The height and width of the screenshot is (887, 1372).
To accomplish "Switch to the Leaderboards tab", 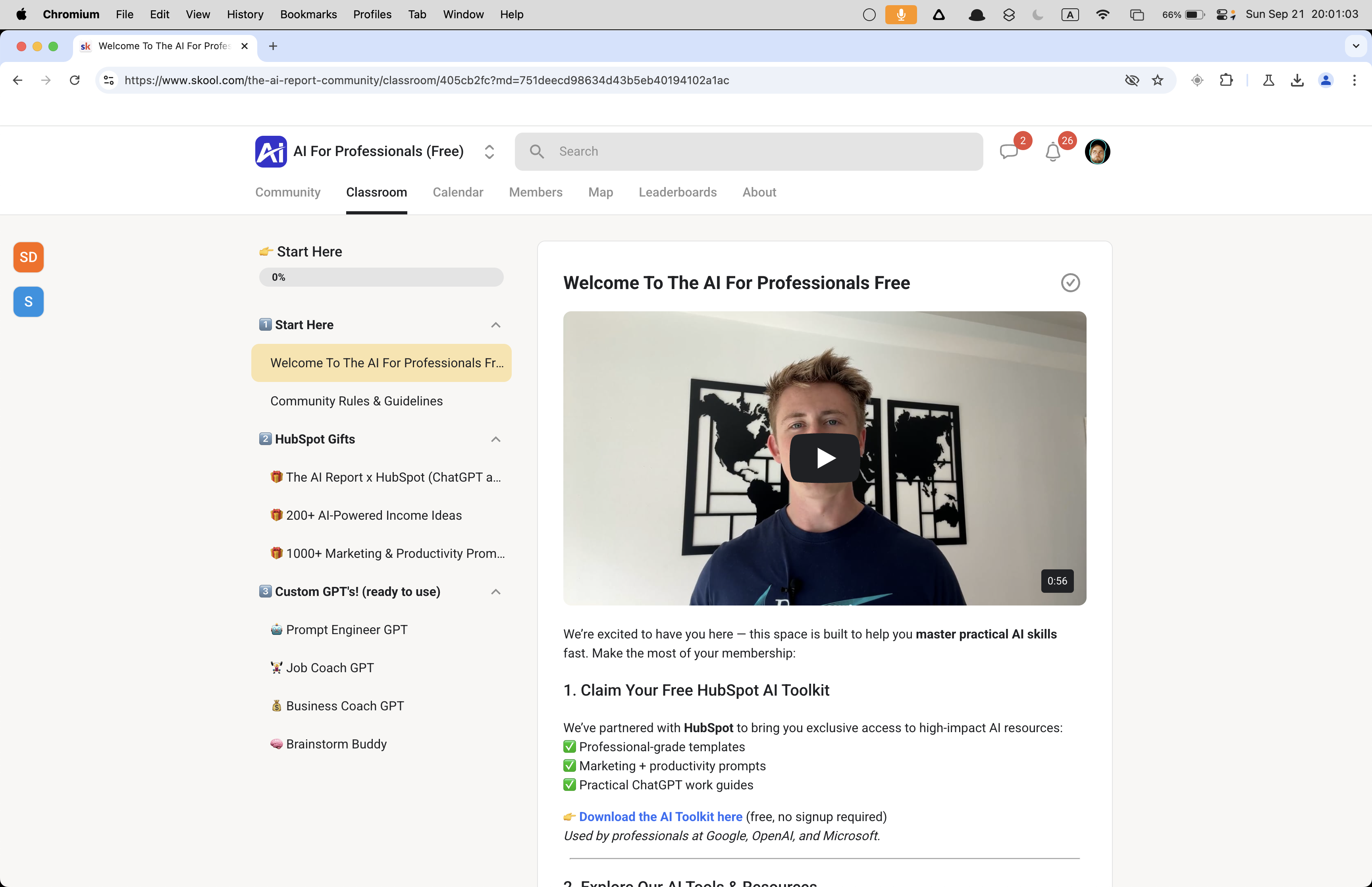I will [678, 193].
